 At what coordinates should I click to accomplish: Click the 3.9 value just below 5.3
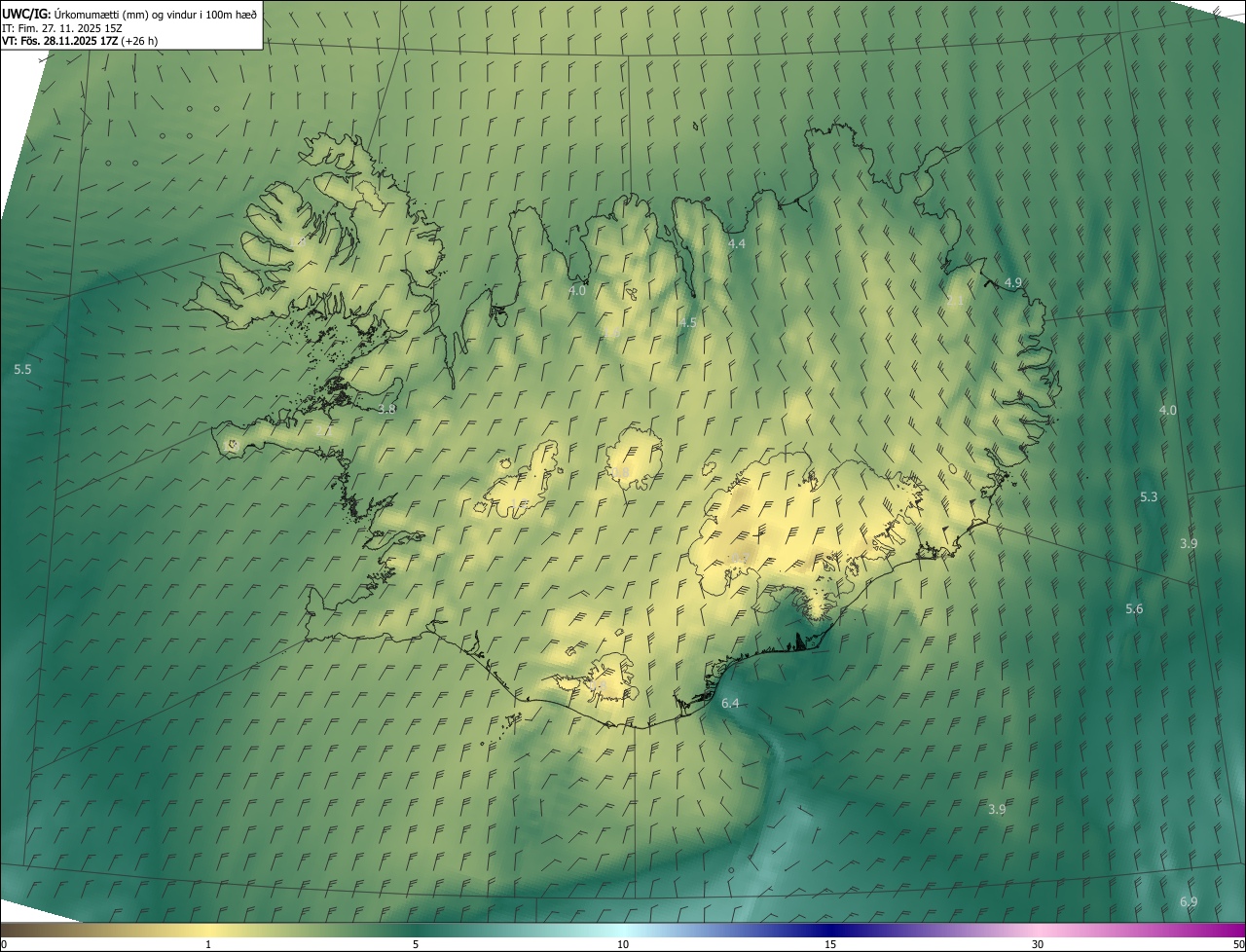pos(1189,544)
